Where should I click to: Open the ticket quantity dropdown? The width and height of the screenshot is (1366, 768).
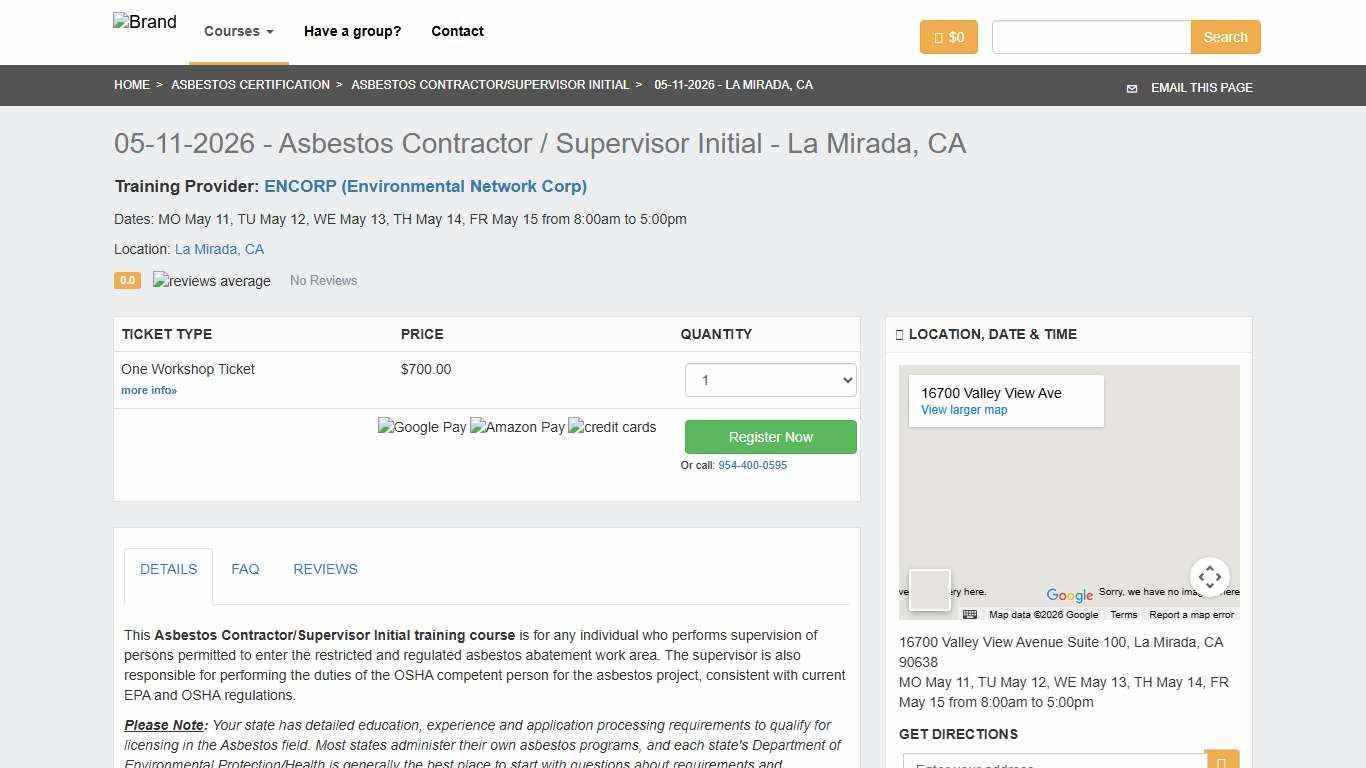(770, 380)
